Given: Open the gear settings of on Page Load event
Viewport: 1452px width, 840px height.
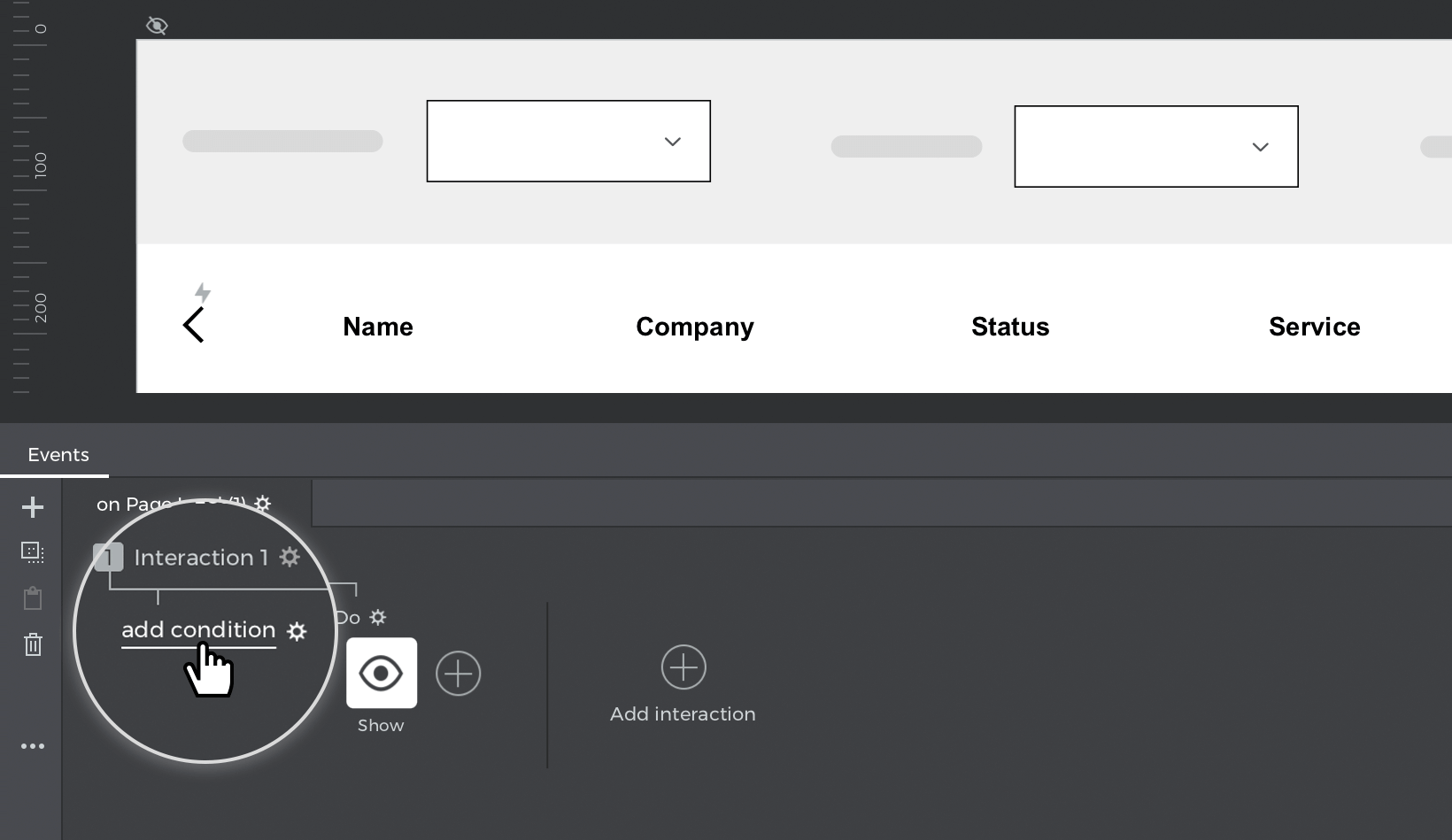Looking at the screenshot, I should tap(263, 504).
